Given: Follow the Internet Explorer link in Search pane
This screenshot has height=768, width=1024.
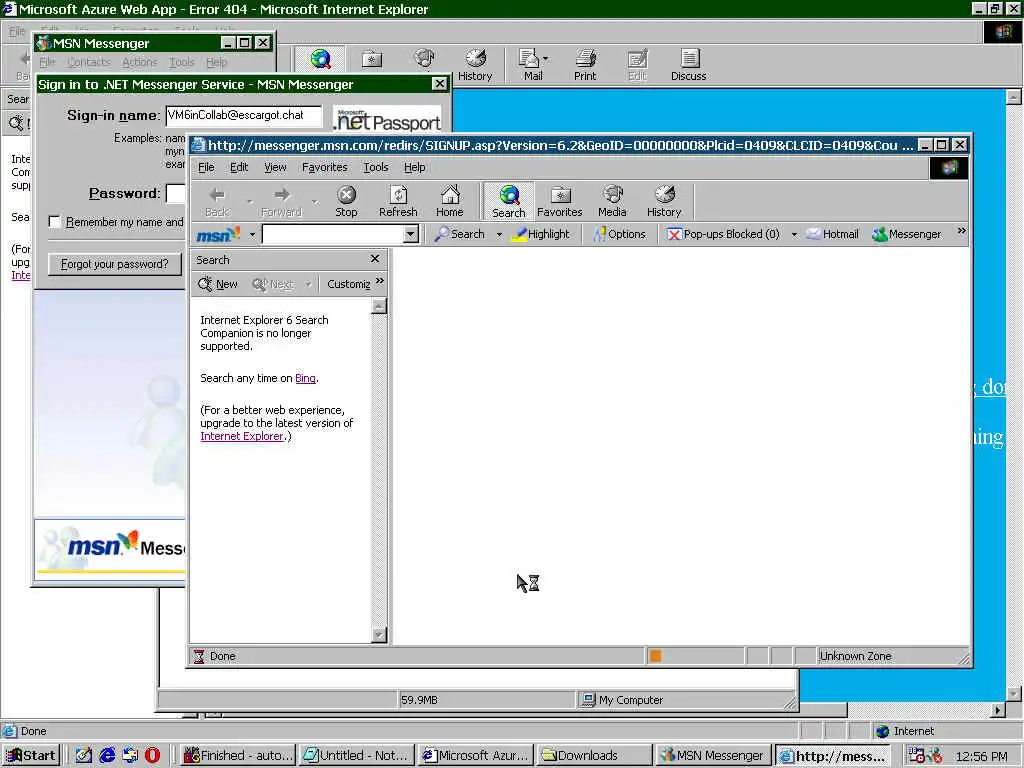Looking at the screenshot, I should 242,436.
